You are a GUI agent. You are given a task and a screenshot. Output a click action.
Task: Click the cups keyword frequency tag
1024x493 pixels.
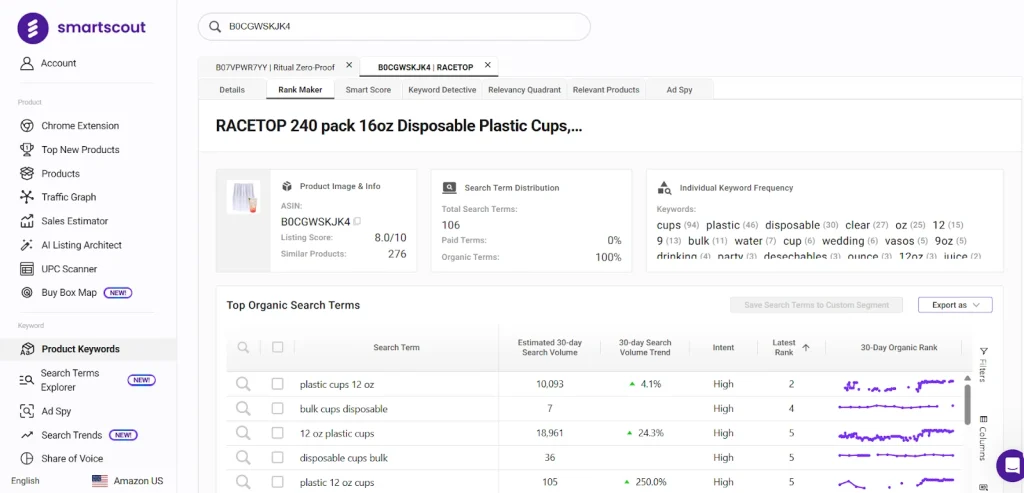[x=678, y=225]
